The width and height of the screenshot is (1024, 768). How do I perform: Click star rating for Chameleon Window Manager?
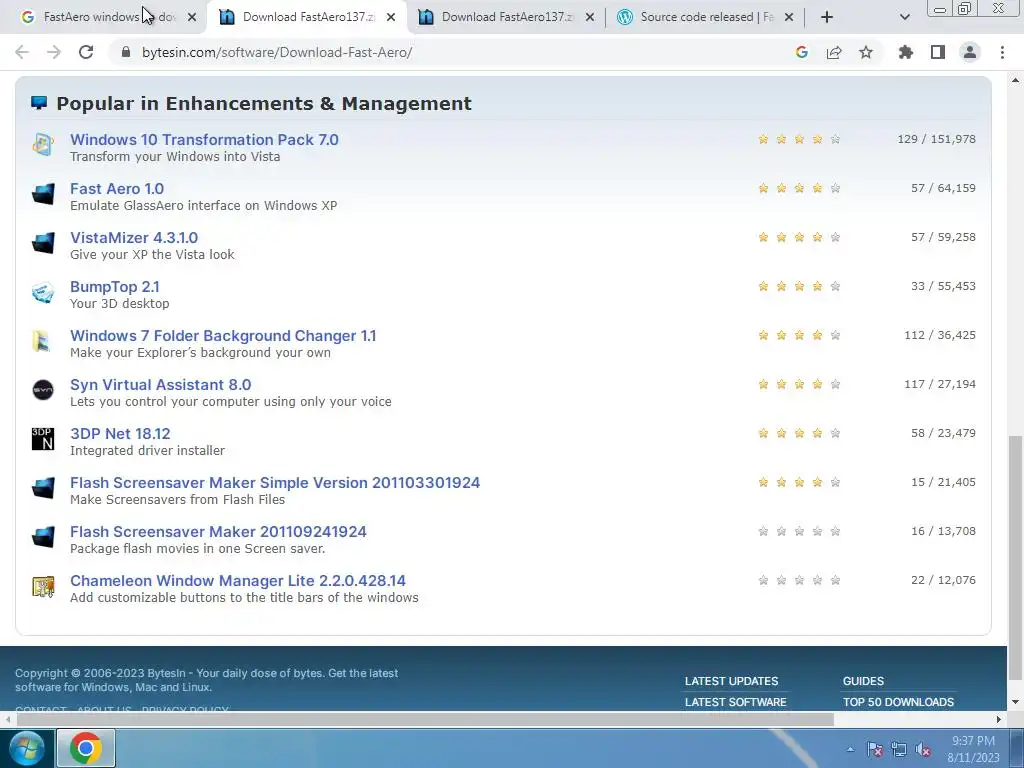pyautogui.click(x=799, y=580)
